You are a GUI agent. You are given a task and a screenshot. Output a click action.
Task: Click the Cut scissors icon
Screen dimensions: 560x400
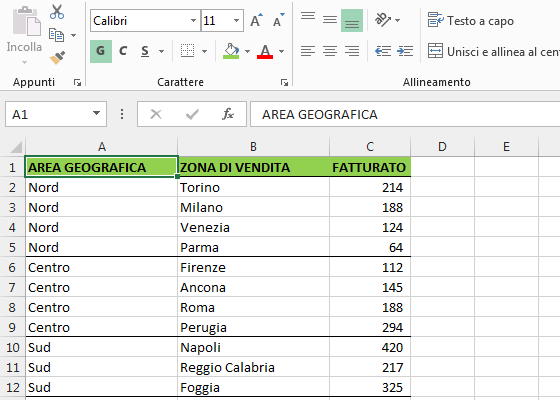tap(57, 11)
